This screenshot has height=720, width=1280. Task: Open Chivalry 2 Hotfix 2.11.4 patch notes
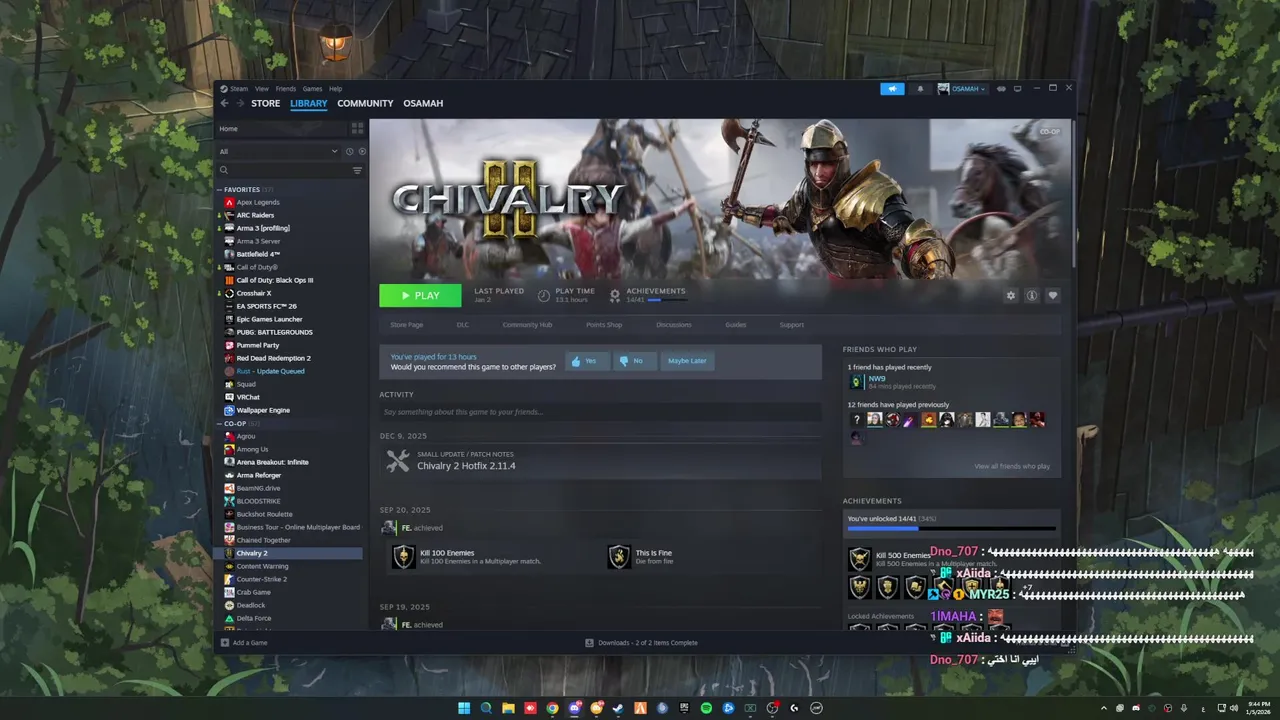click(466, 466)
